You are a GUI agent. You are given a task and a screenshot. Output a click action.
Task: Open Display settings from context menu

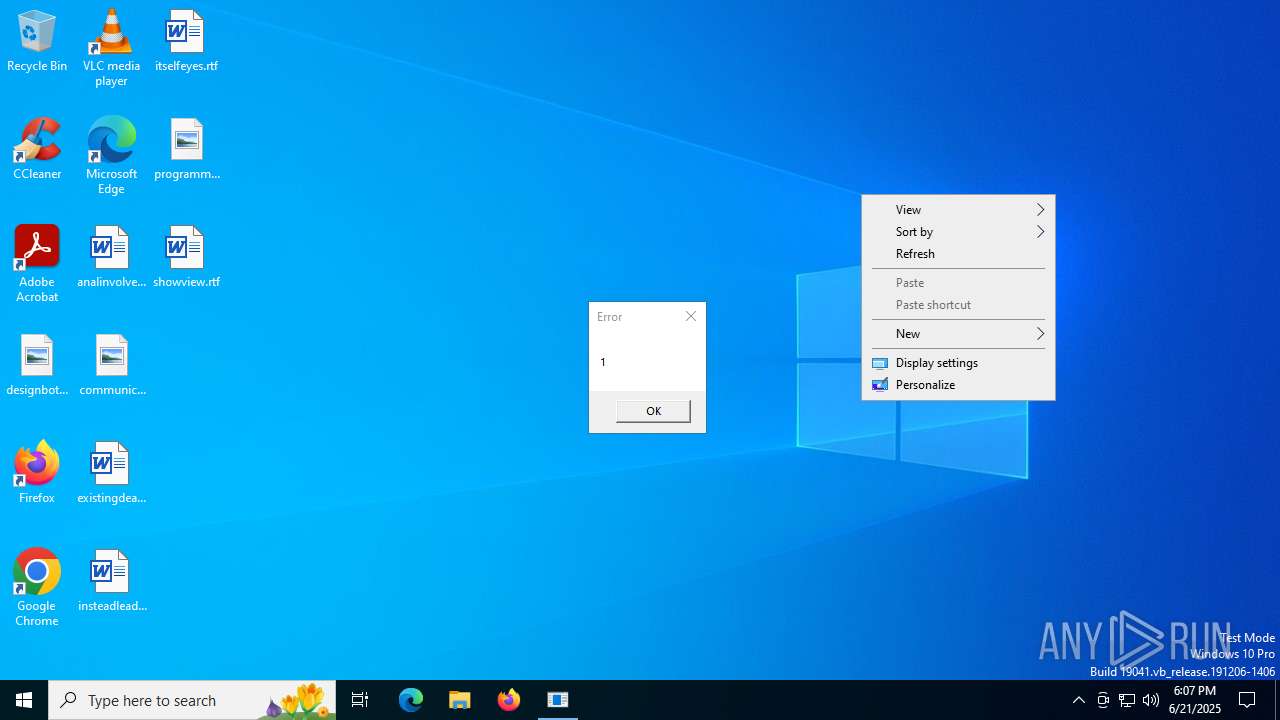[958, 363]
